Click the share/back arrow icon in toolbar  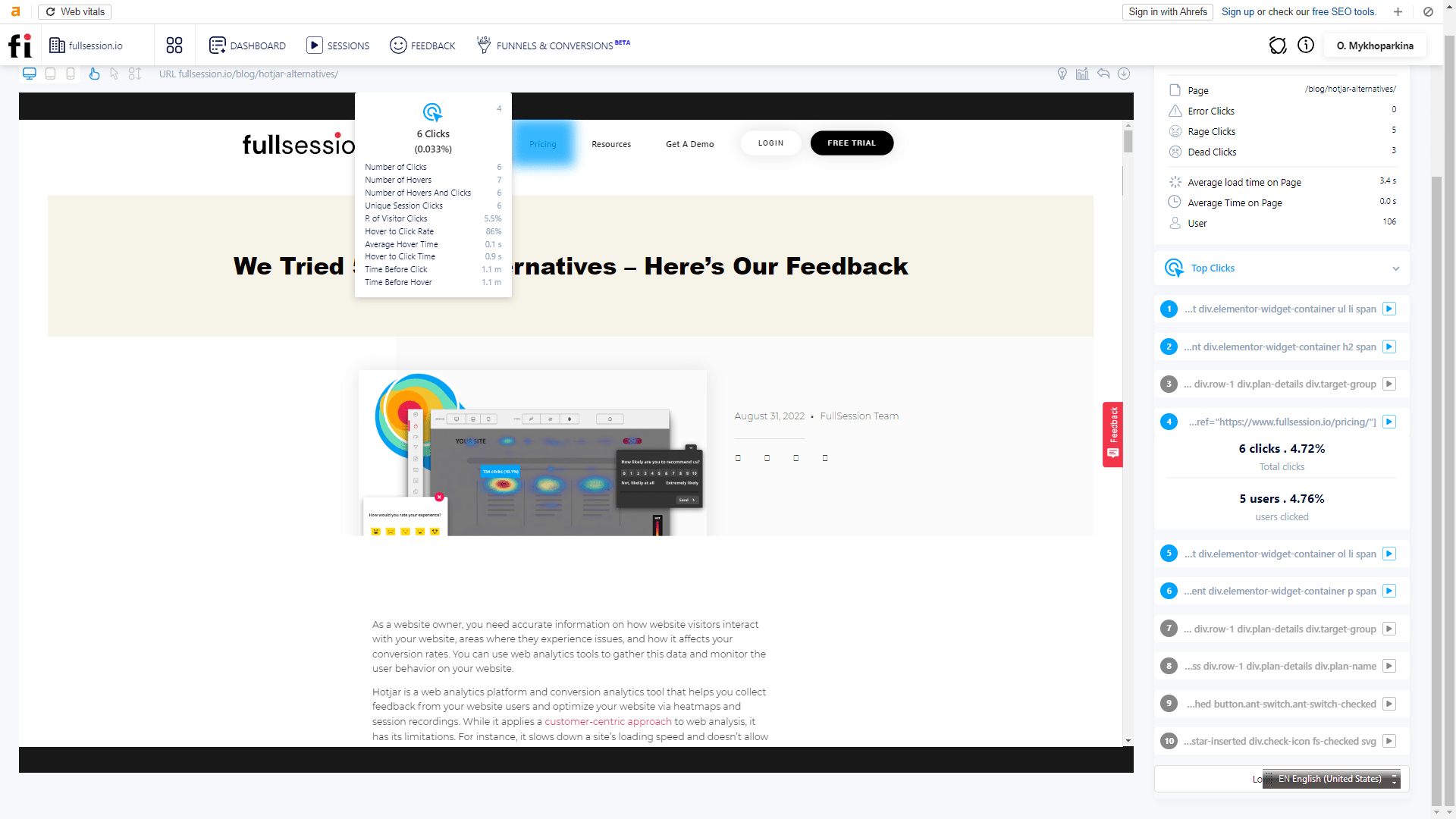[x=1103, y=74]
